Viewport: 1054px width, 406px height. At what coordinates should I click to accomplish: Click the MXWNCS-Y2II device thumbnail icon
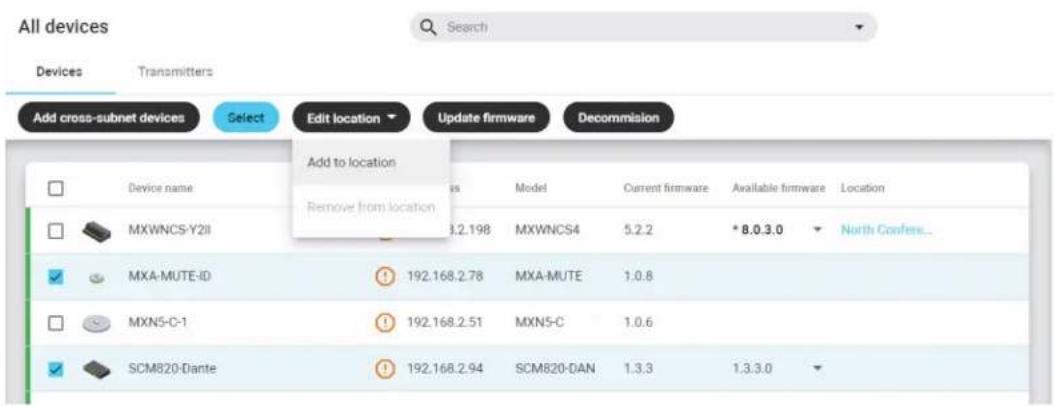tap(96, 233)
